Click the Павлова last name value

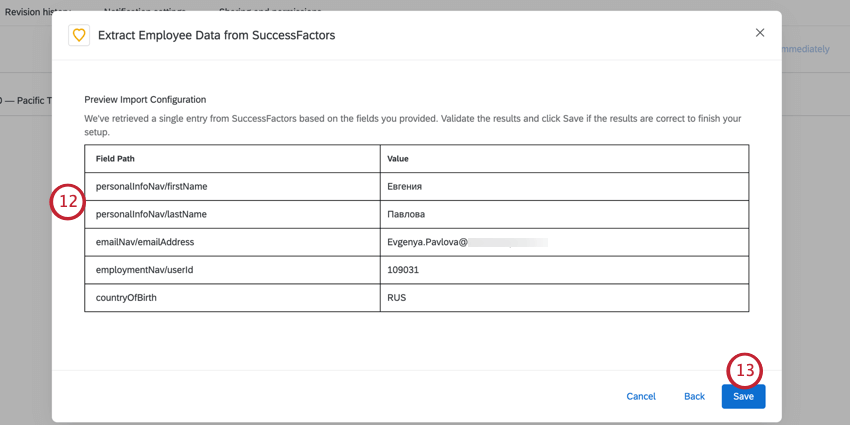(406, 214)
